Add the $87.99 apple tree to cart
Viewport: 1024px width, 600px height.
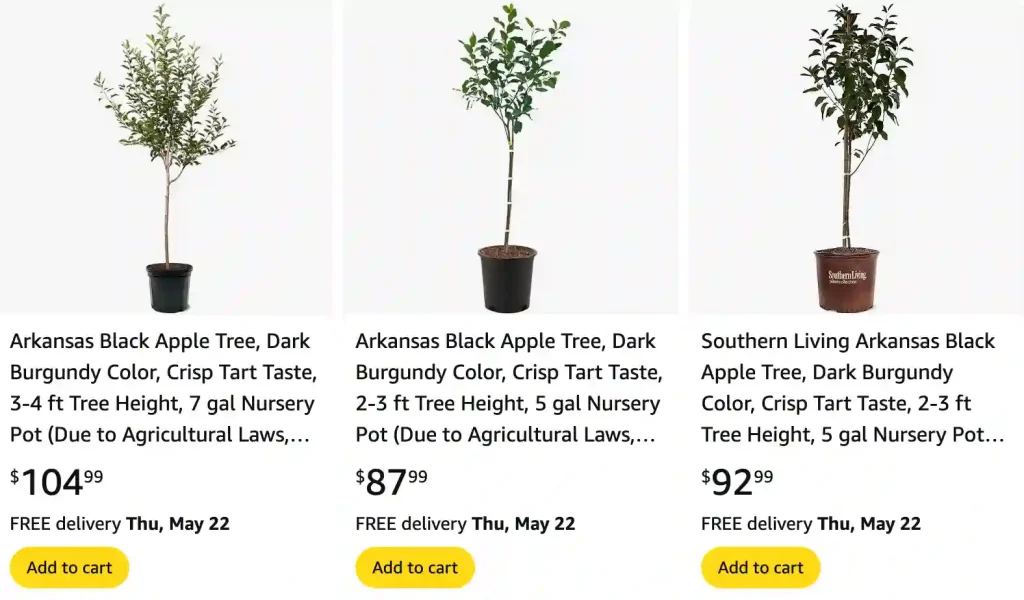(x=414, y=567)
